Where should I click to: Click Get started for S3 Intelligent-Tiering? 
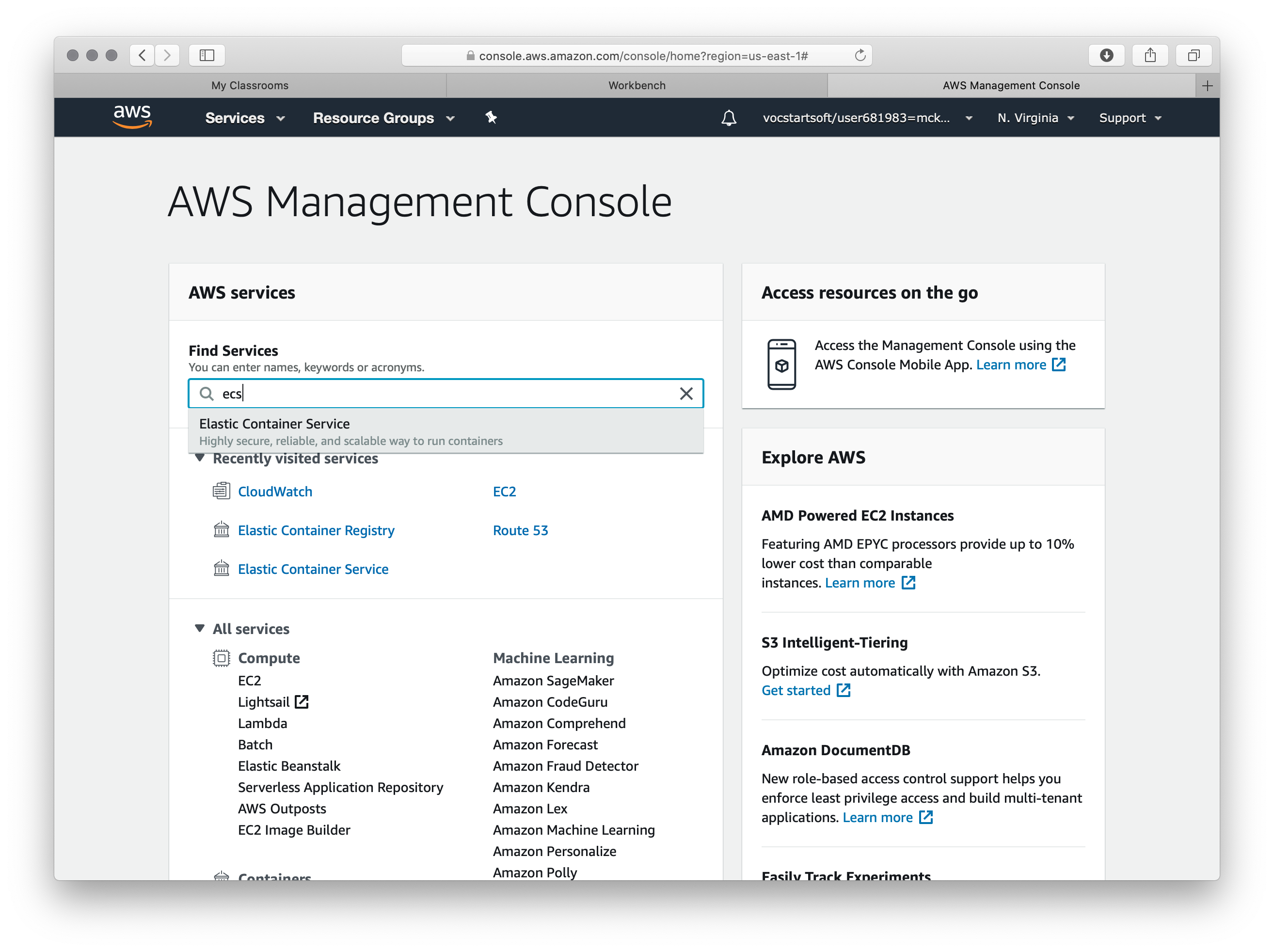(796, 690)
